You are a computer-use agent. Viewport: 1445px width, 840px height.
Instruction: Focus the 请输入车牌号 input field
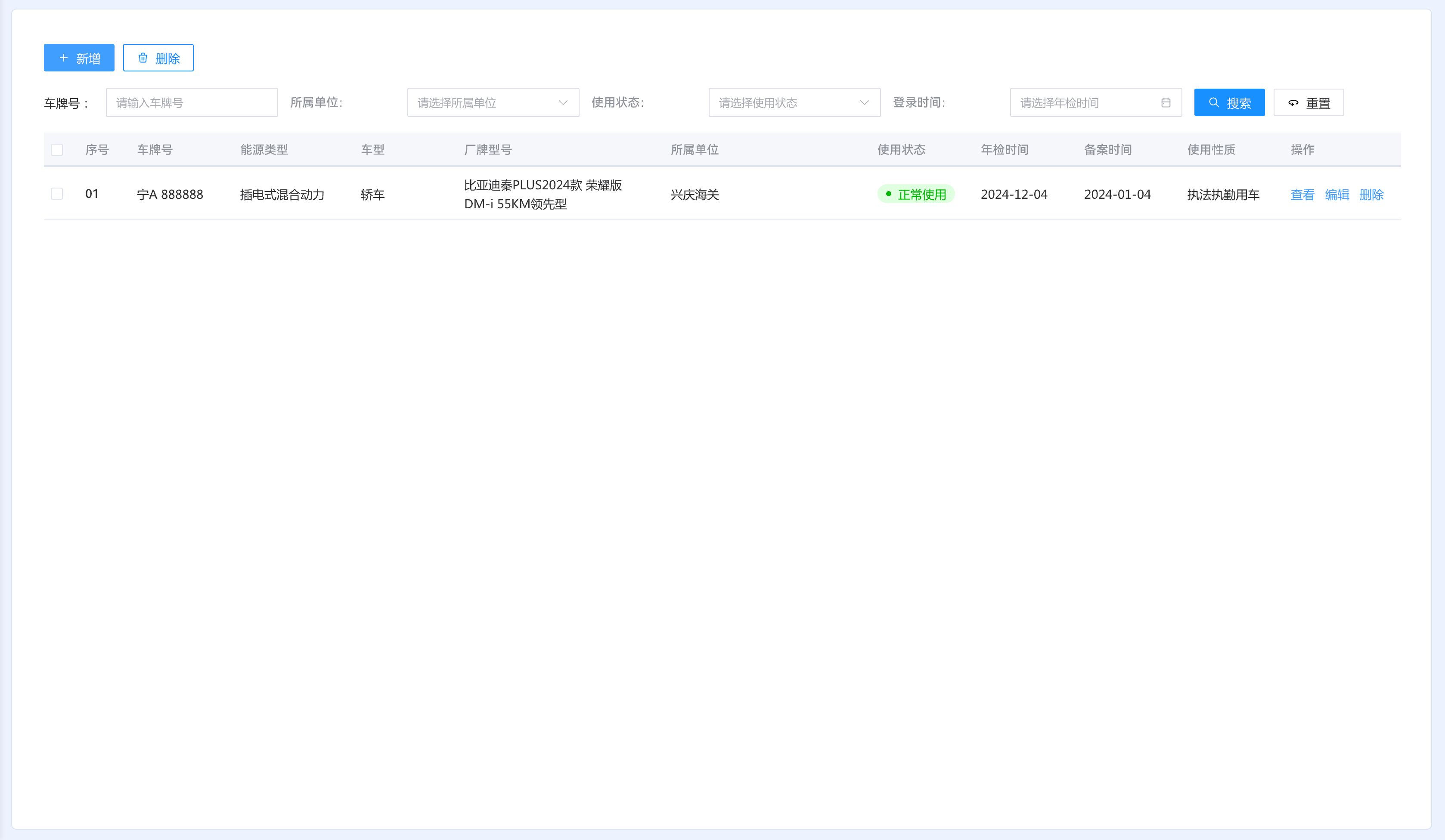click(192, 102)
